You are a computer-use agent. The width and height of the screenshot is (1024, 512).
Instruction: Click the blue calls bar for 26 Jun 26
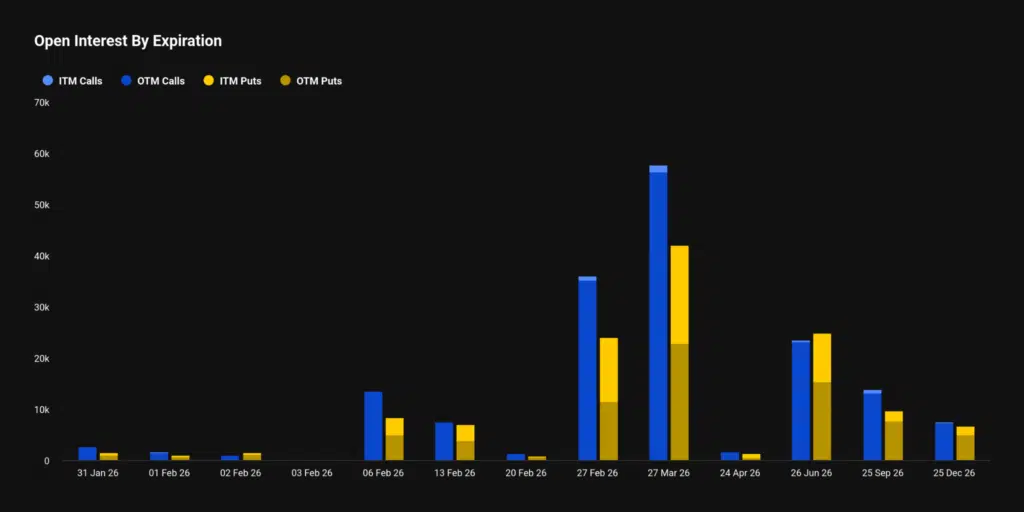801,401
